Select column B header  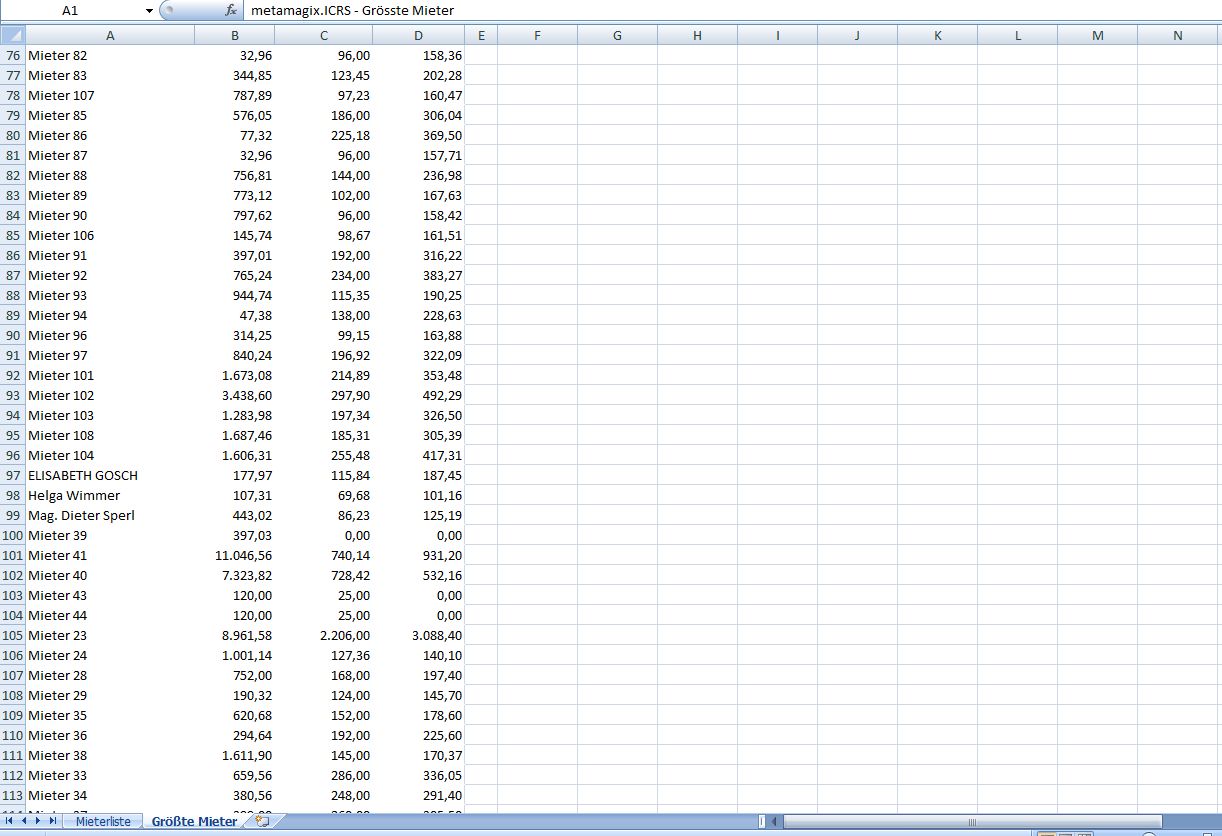click(234, 35)
